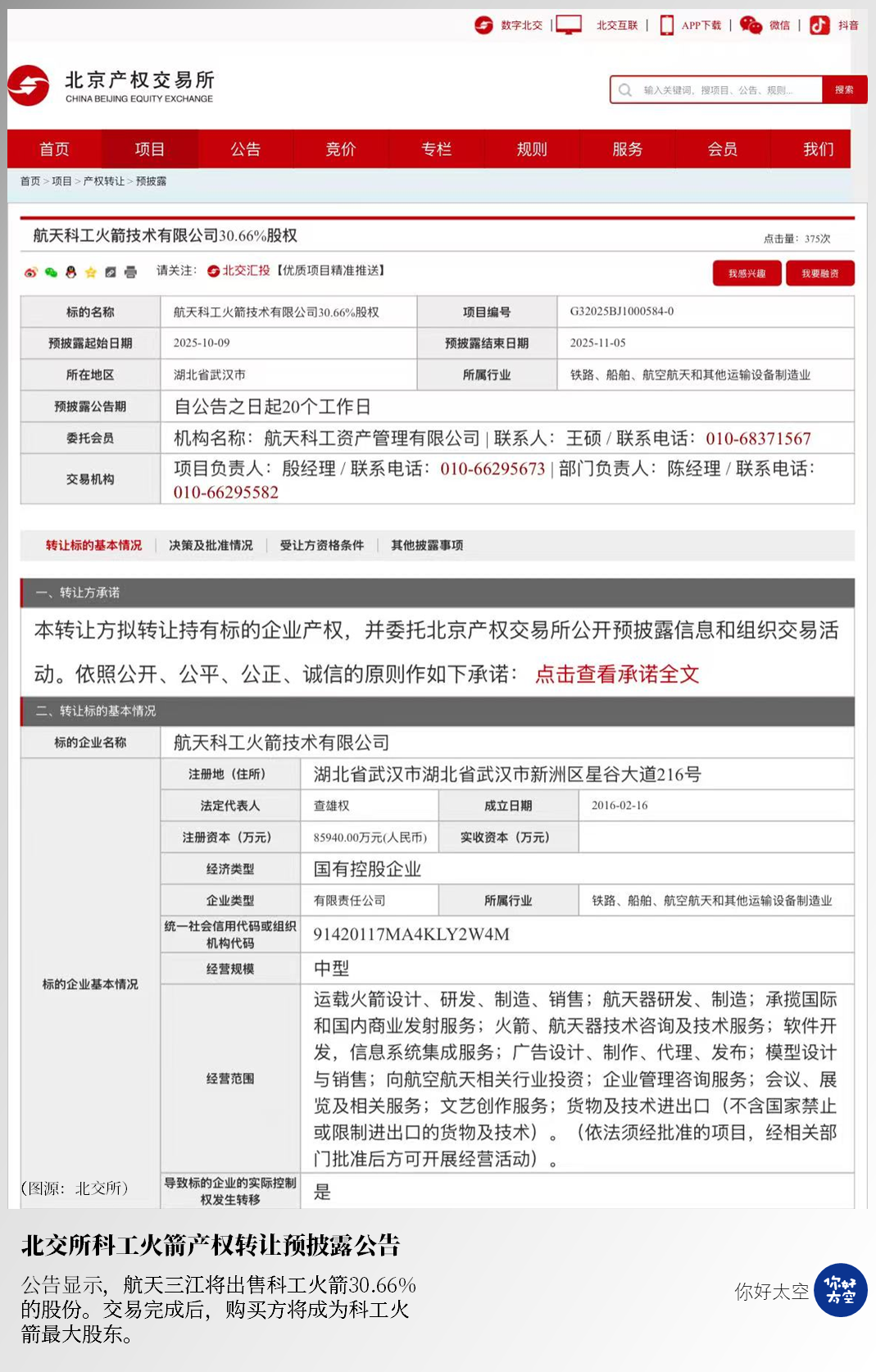
Task: Copy the page link icon
Action: click(x=111, y=272)
